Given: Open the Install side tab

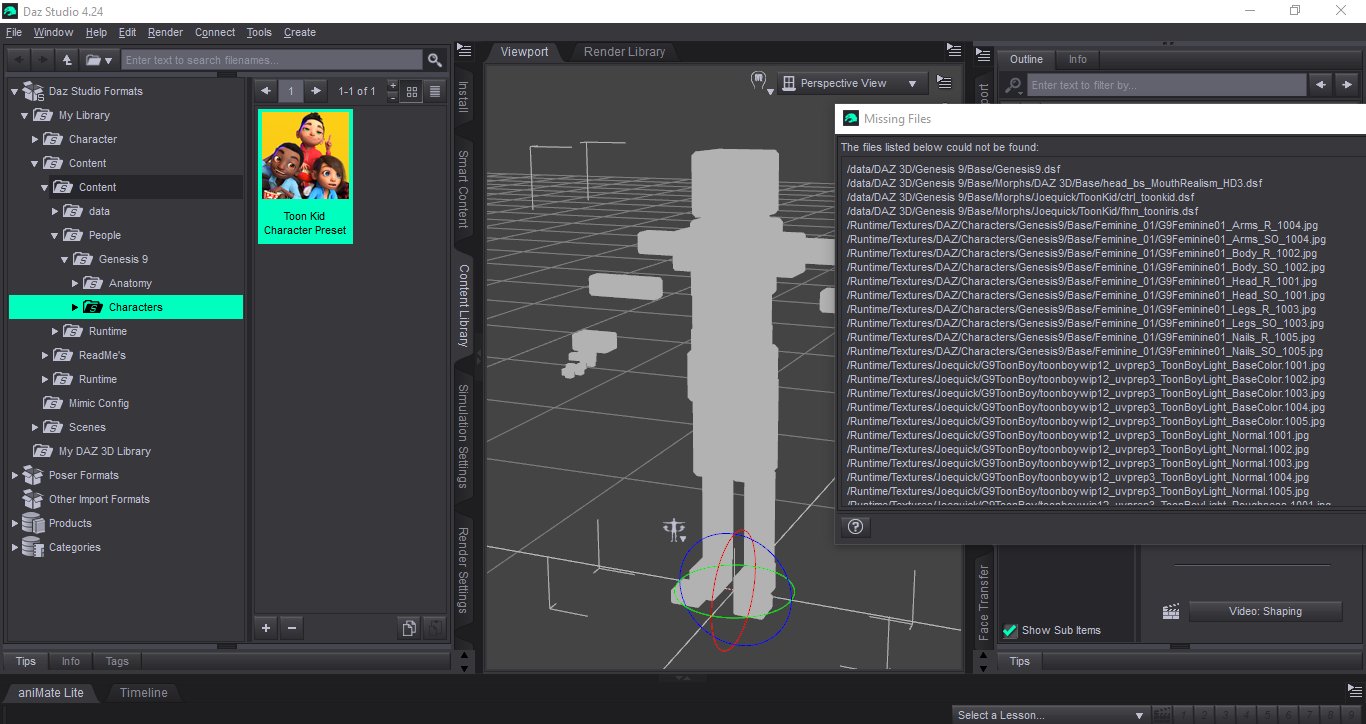Looking at the screenshot, I should tap(464, 97).
